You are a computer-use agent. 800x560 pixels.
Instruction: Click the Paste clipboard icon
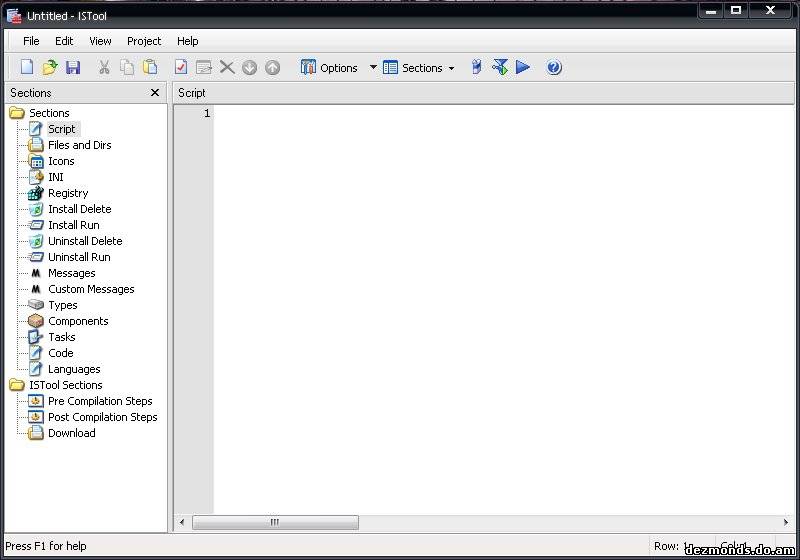pos(150,68)
